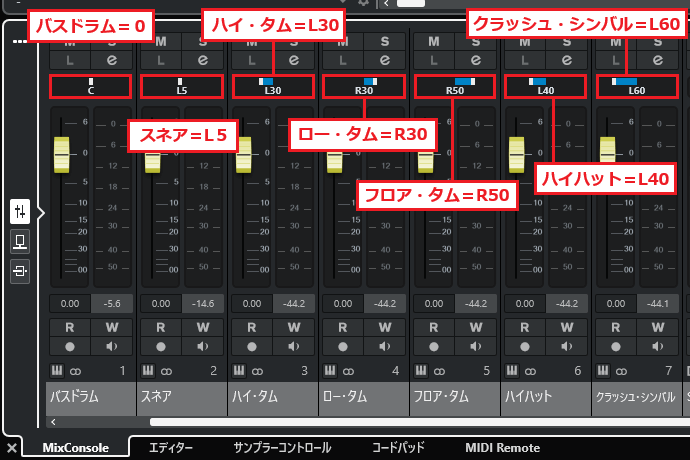Click the bottom left-sidebar section icon
Viewport: 690px width, 460px height.
click(20, 270)
